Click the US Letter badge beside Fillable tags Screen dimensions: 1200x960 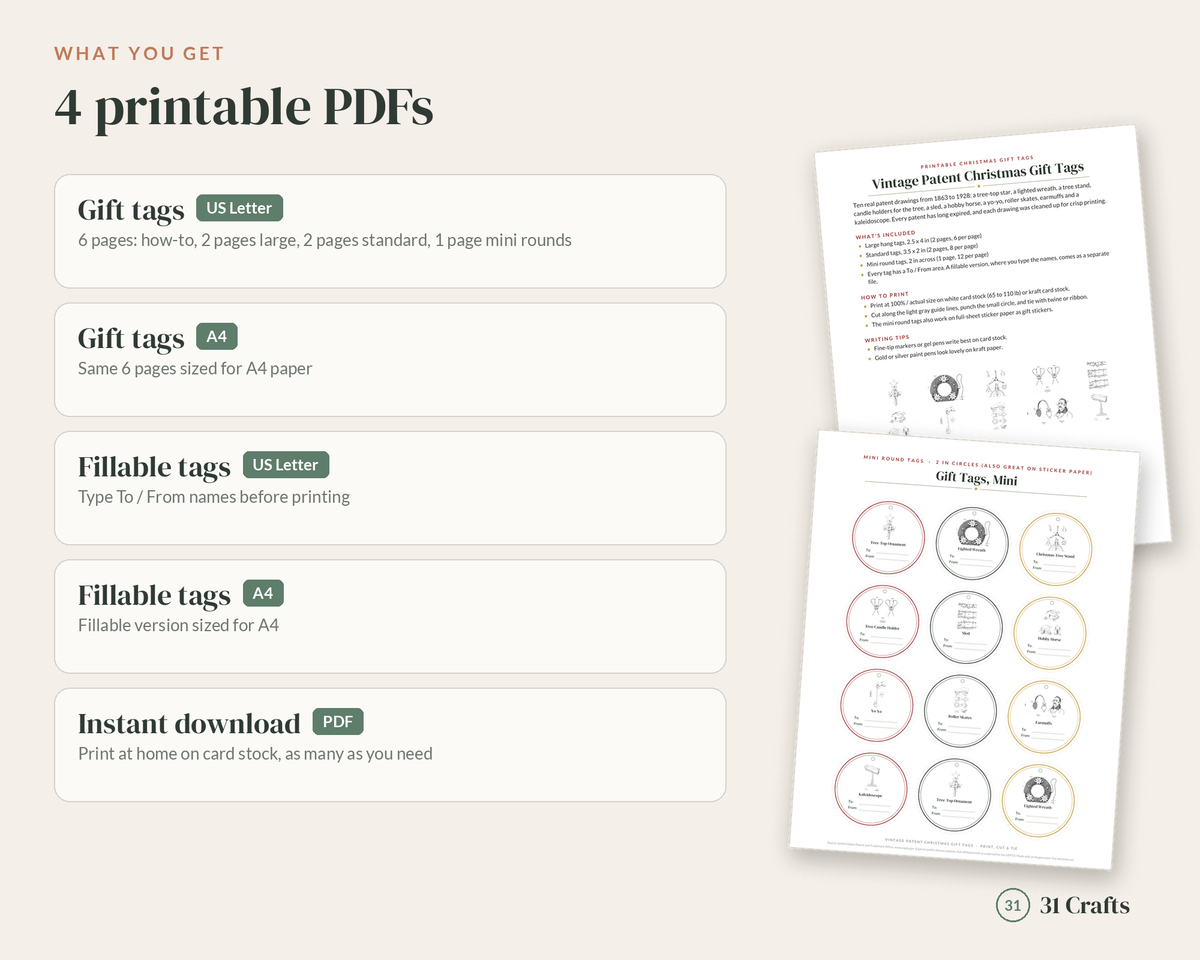[286, 464]
